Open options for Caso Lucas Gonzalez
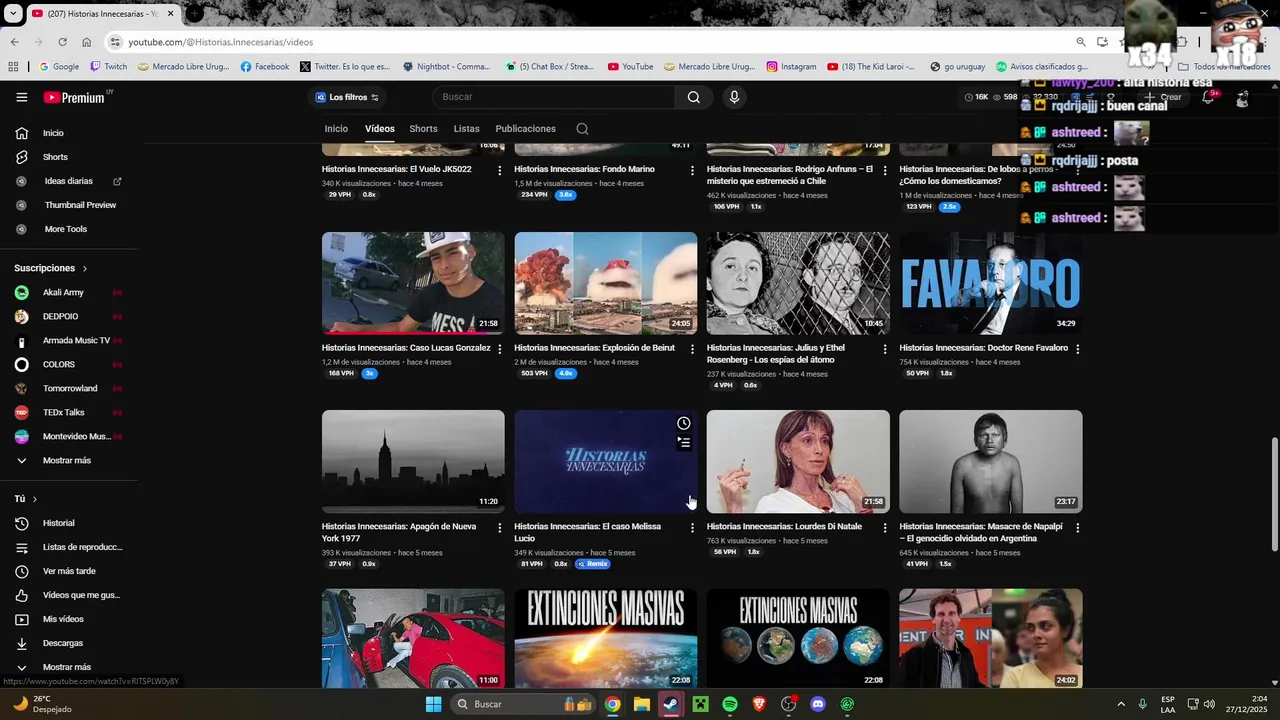 500,349
